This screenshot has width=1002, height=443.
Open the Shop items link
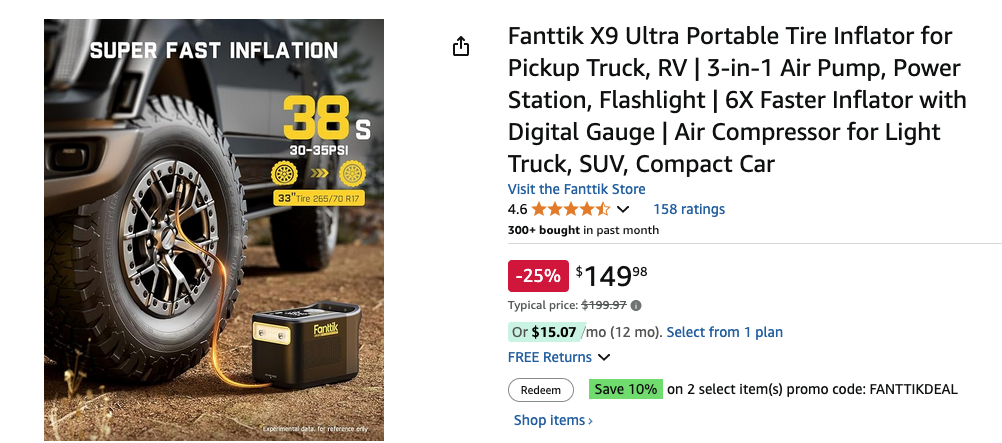pos(553,421)
